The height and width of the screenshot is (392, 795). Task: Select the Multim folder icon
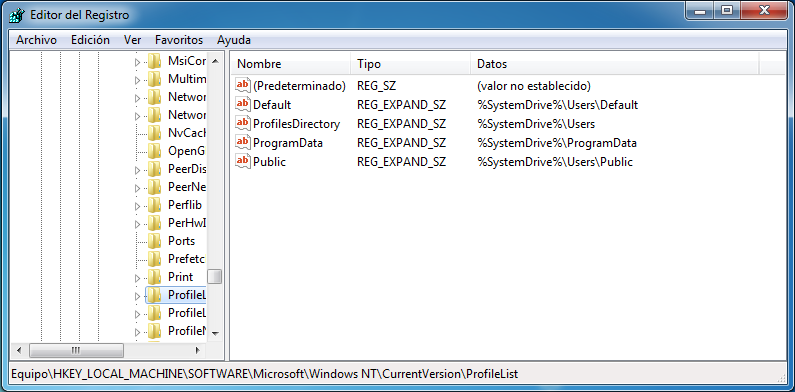155,79
